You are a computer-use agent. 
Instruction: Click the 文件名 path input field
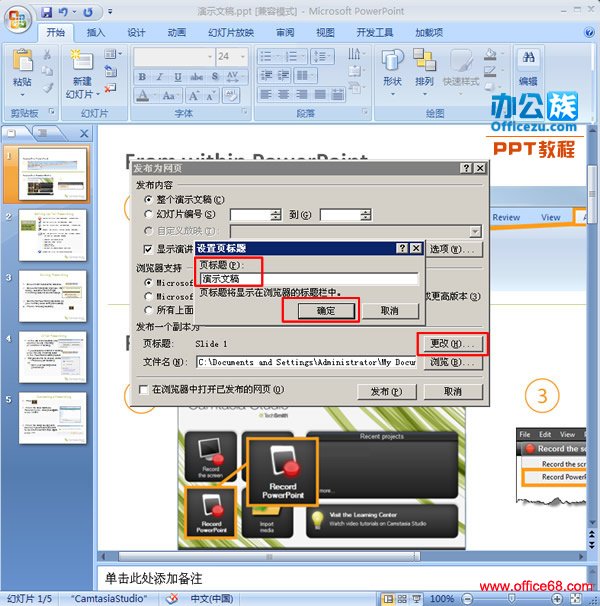[x=306, y=362]
